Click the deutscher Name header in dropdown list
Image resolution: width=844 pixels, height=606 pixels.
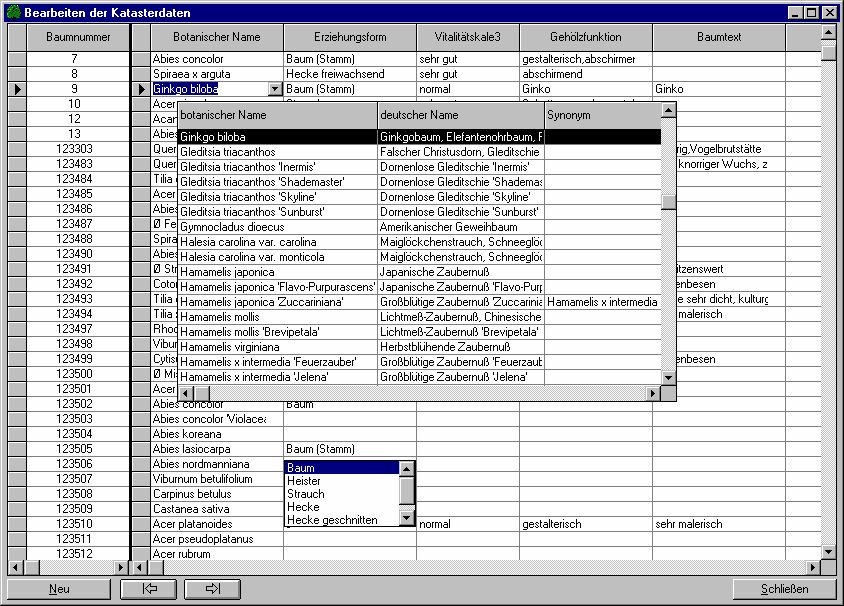461,115
